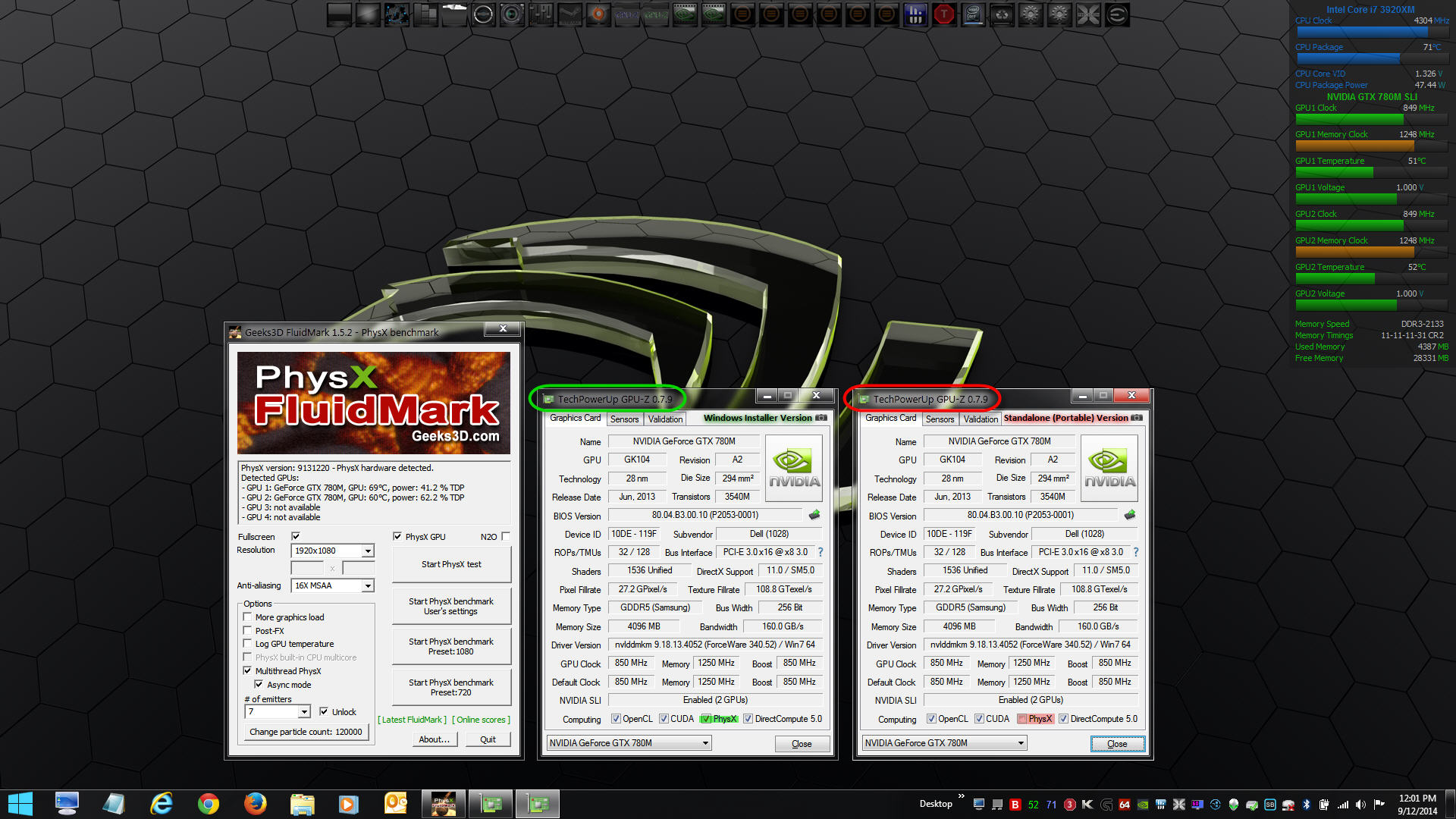The image size is (1456, 819).
Task: Enable More graphics load option
Action: (x=247, y=617)
